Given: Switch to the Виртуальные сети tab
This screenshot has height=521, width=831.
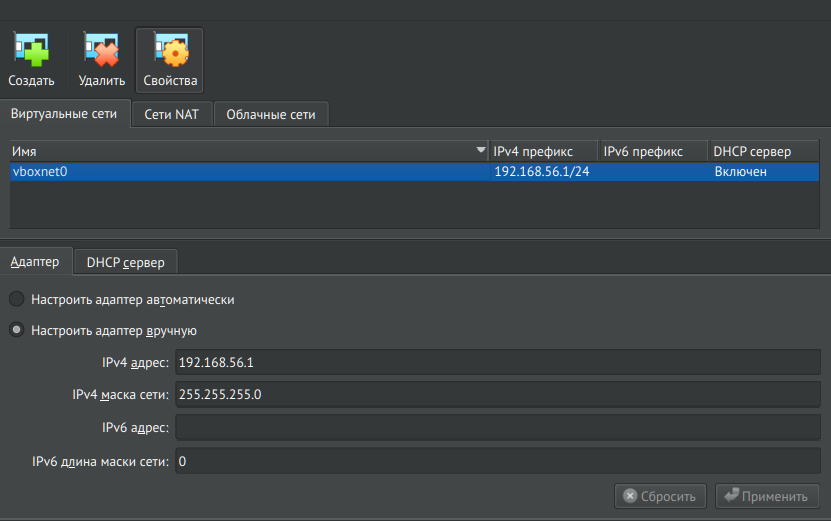Looking at the screenshot, I should (64, 114).
